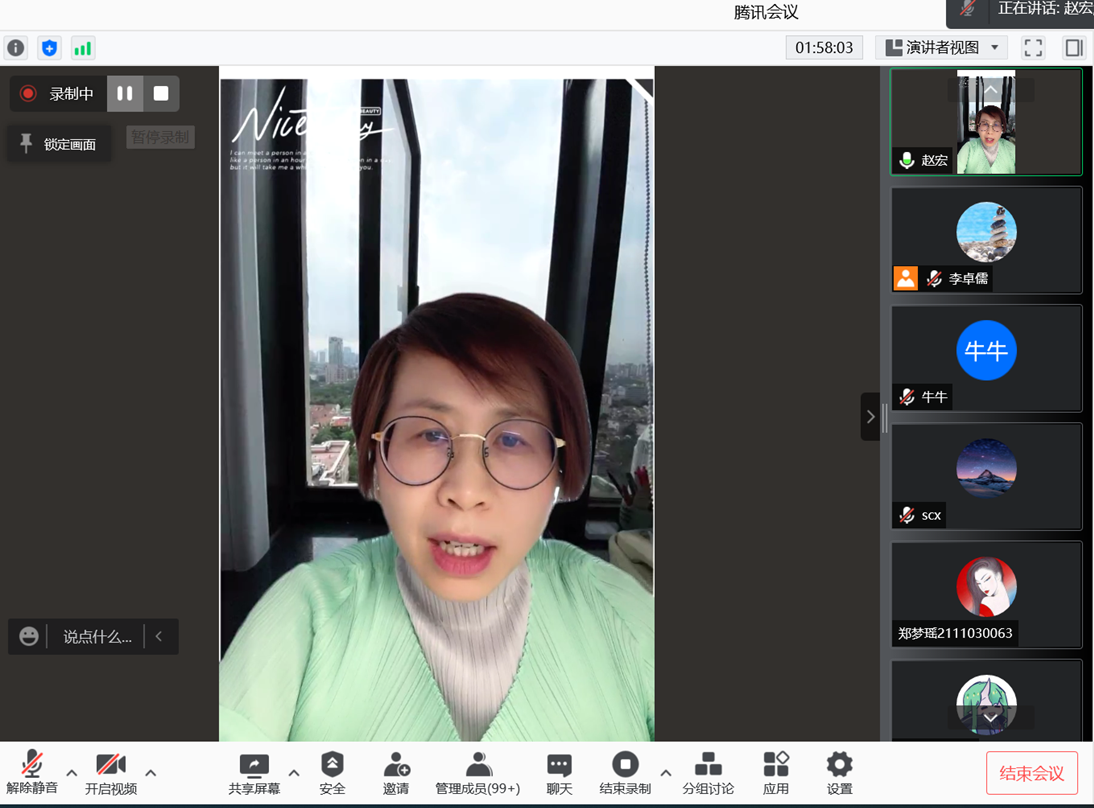
Task: Collapse participant video strip
Action: (870, 417)
